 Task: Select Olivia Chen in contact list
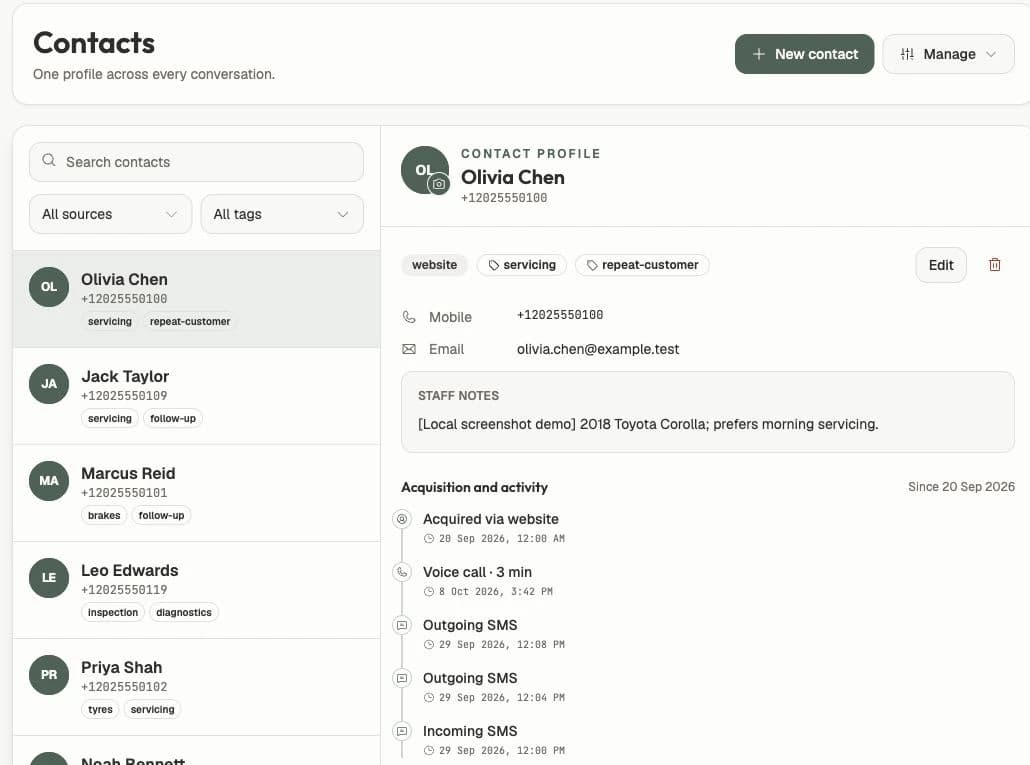click(x=196, y=299)
